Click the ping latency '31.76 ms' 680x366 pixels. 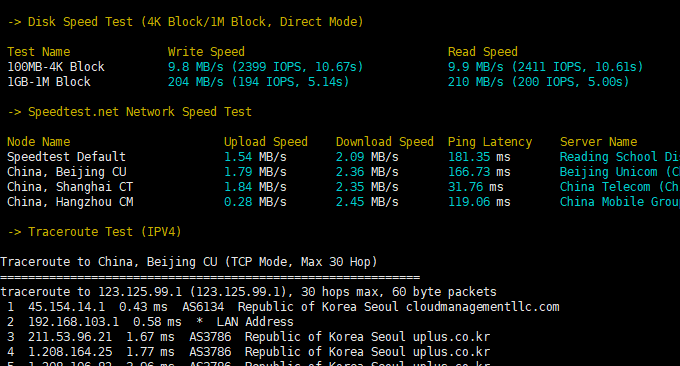tap(476, 187)
